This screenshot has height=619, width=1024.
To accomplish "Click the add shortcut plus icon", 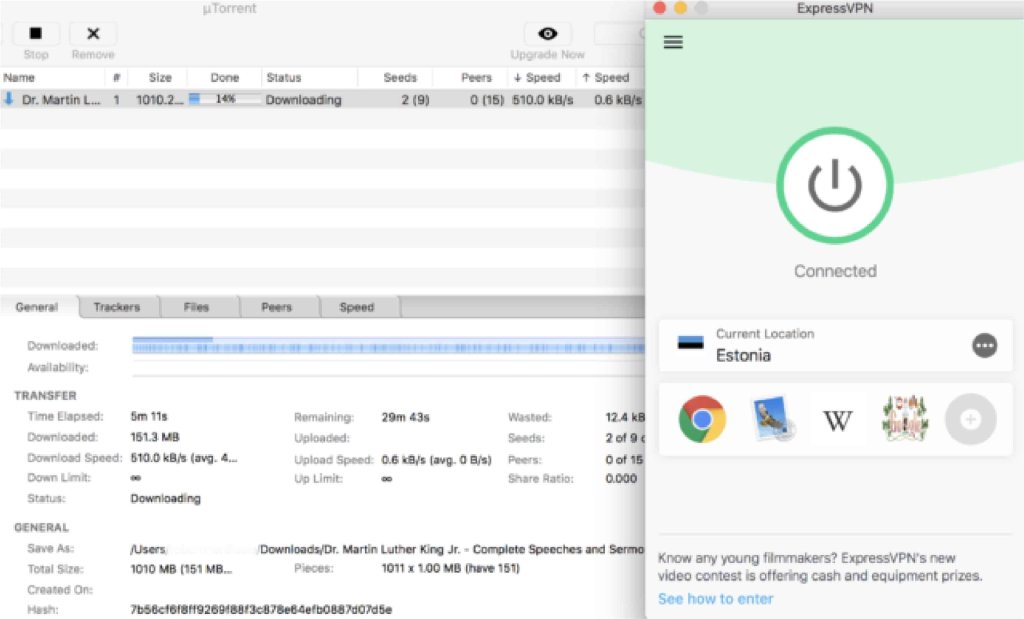I will pos(970,419).
